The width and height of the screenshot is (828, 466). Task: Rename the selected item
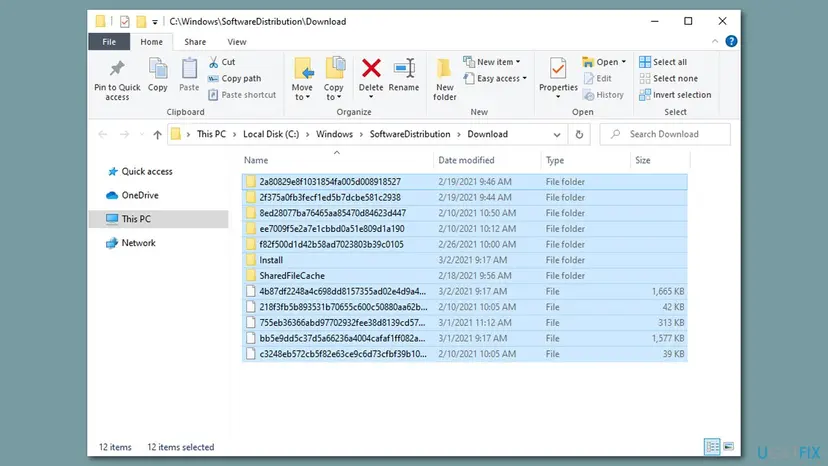pos(404,75)
